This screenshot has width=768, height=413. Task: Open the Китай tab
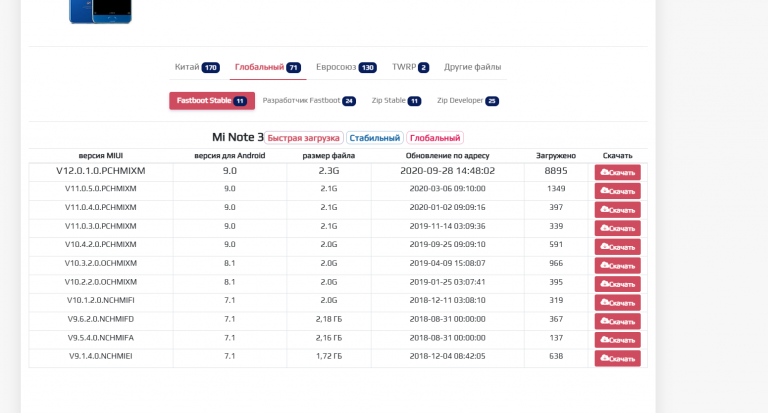tap(197, 67)
